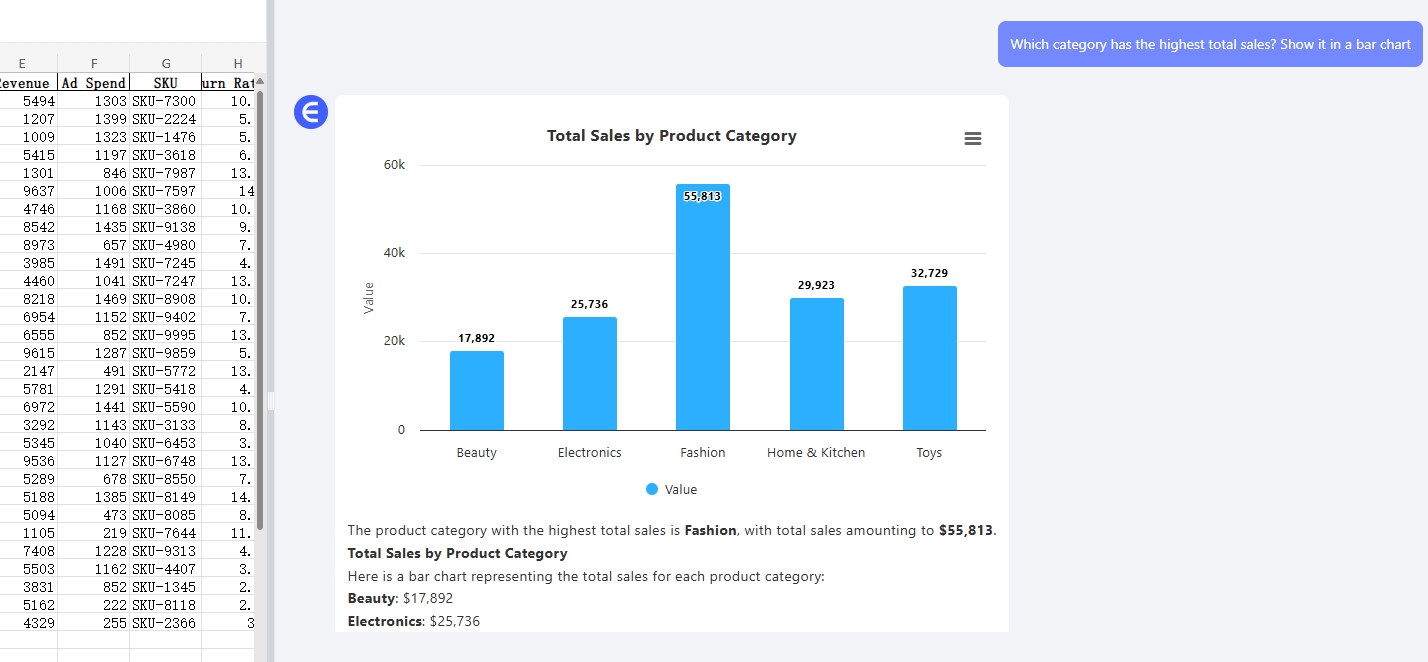This screenshot has height=662, width=1428.
Task: Toggle the Value series in legend
Action: click(680, 490)
